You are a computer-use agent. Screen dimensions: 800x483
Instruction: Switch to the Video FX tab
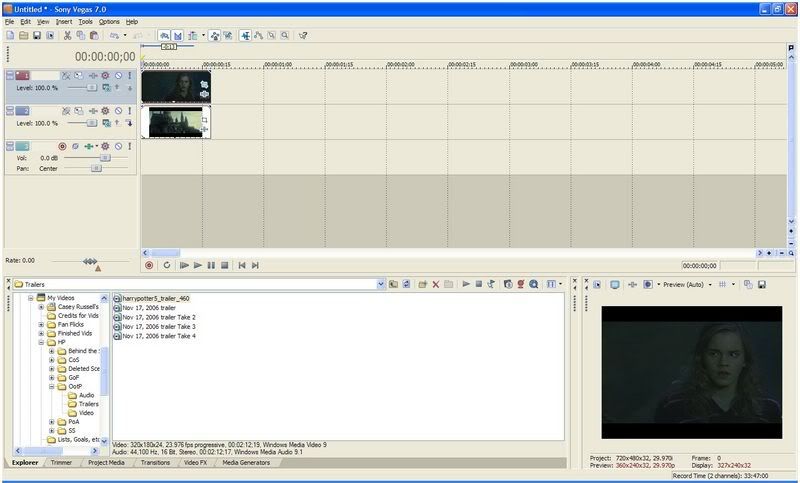coord(195,463)
